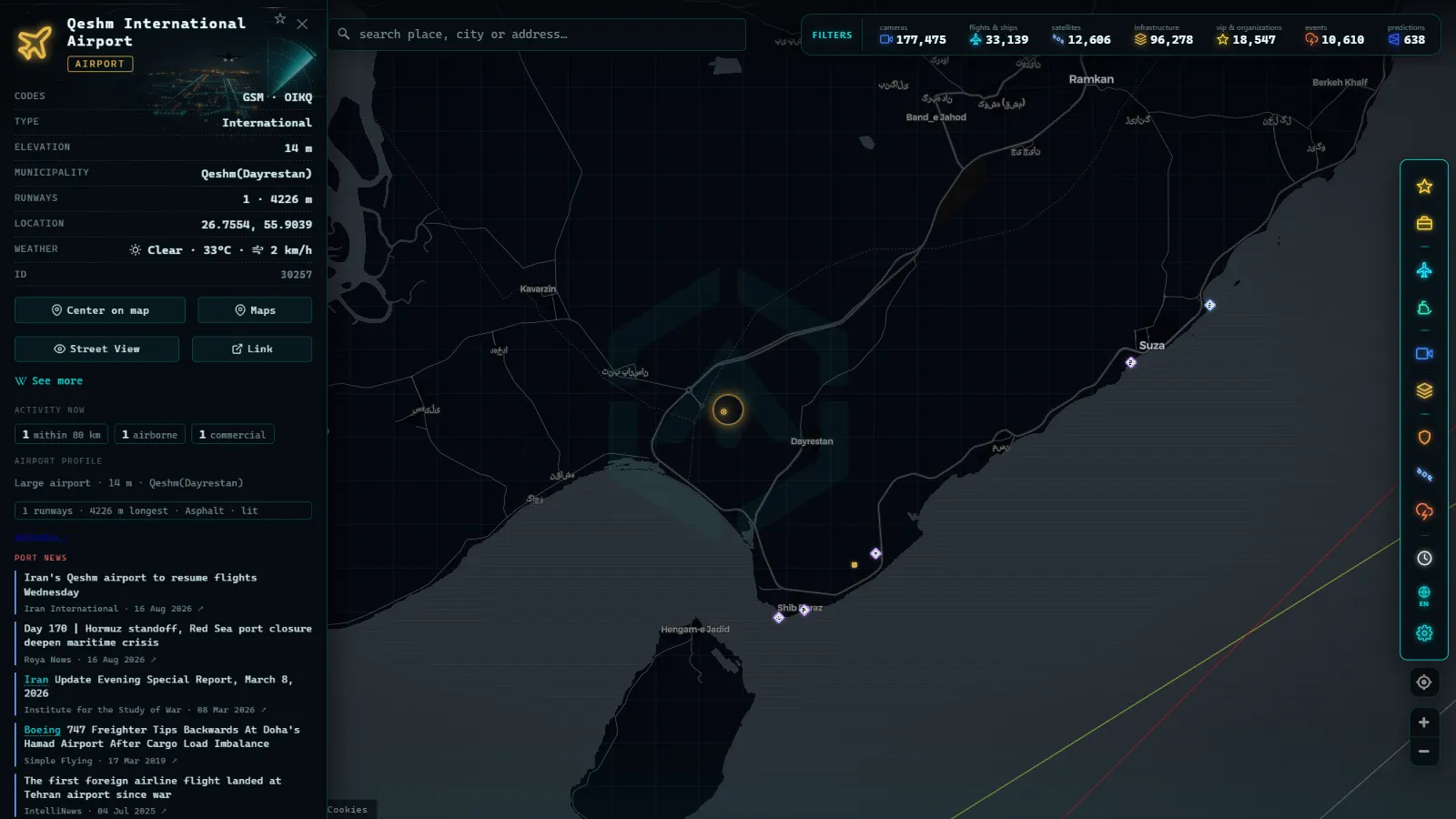The image size is (1456, 819).
Task: Open favorites star in right sidebar
Action: [1424, 187]
